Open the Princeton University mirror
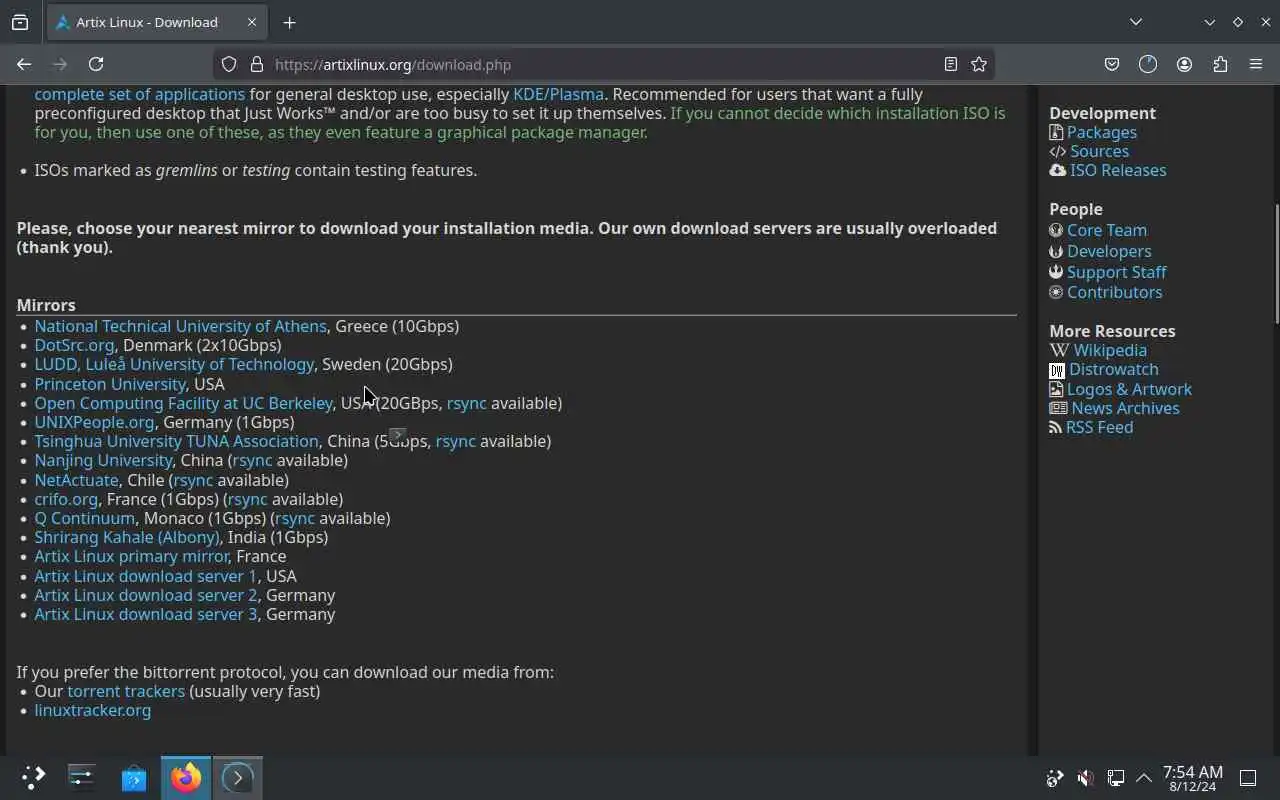Image resolution: width=1280 pixels, height=800 pixels. coord(110,384)
